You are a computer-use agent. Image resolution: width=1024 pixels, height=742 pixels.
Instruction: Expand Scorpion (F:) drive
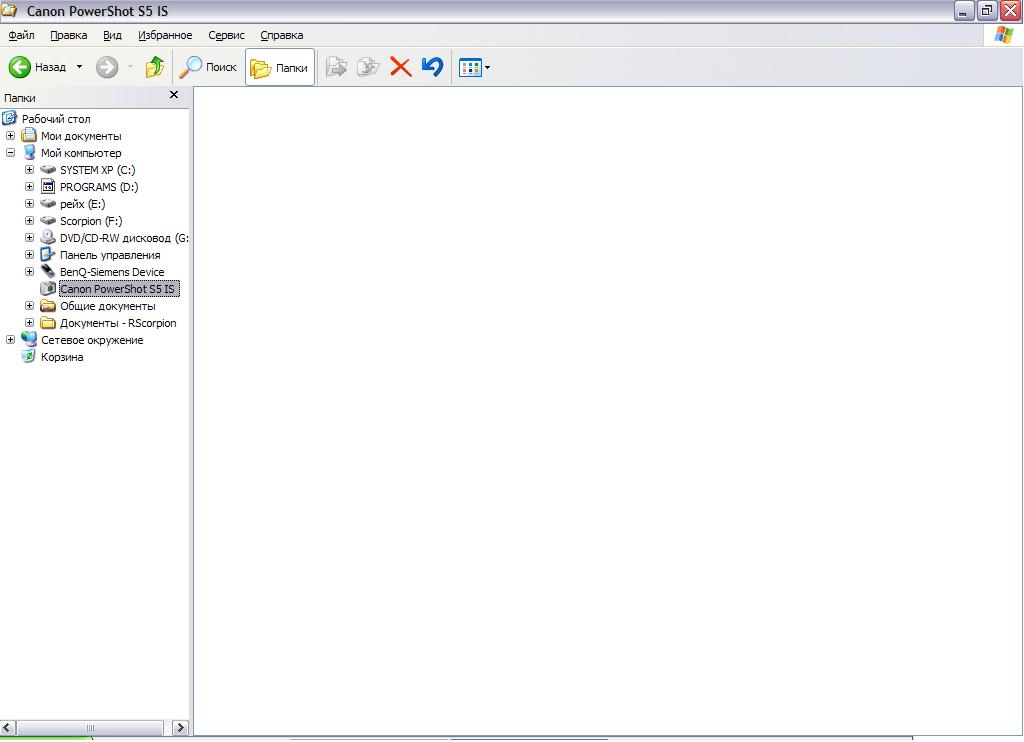pyautogui.click(x=29, y=221)
